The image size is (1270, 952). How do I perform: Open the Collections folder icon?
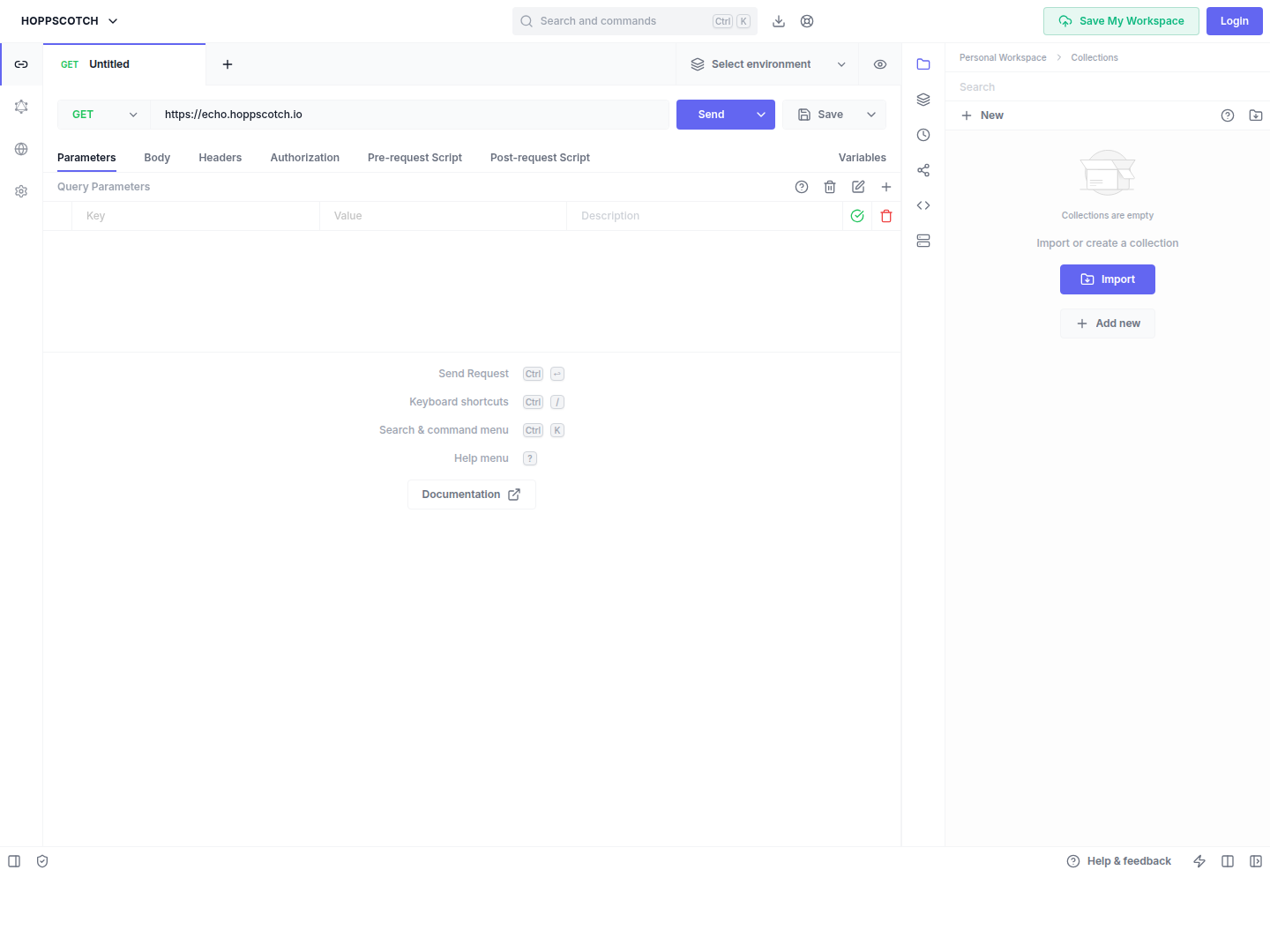click(x=923, y=64)
